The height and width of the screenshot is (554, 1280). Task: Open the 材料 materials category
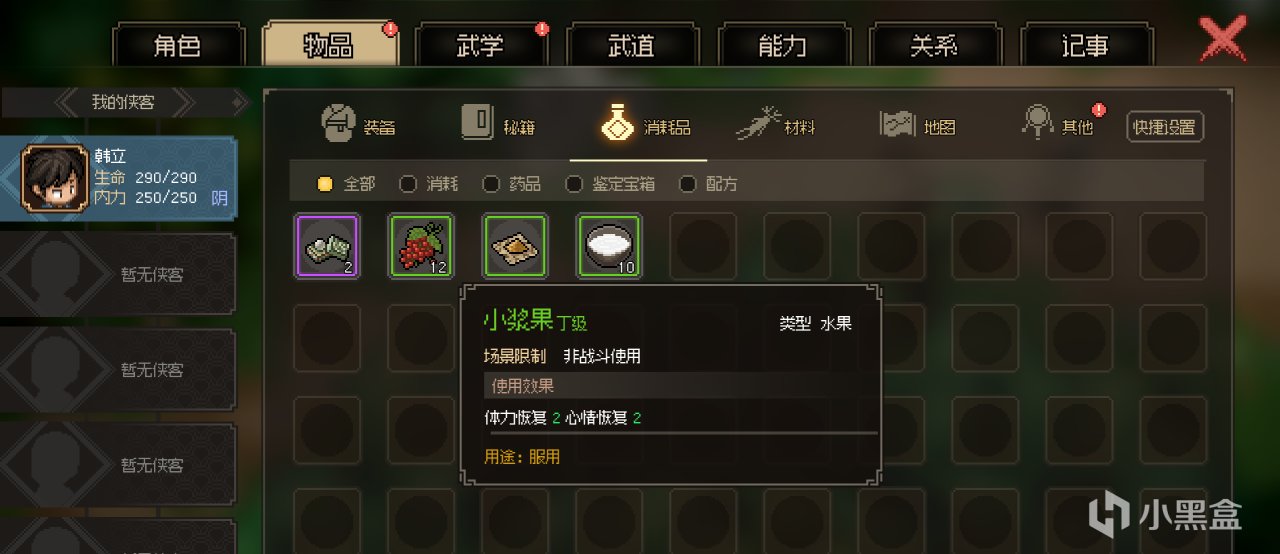(776, 125)
